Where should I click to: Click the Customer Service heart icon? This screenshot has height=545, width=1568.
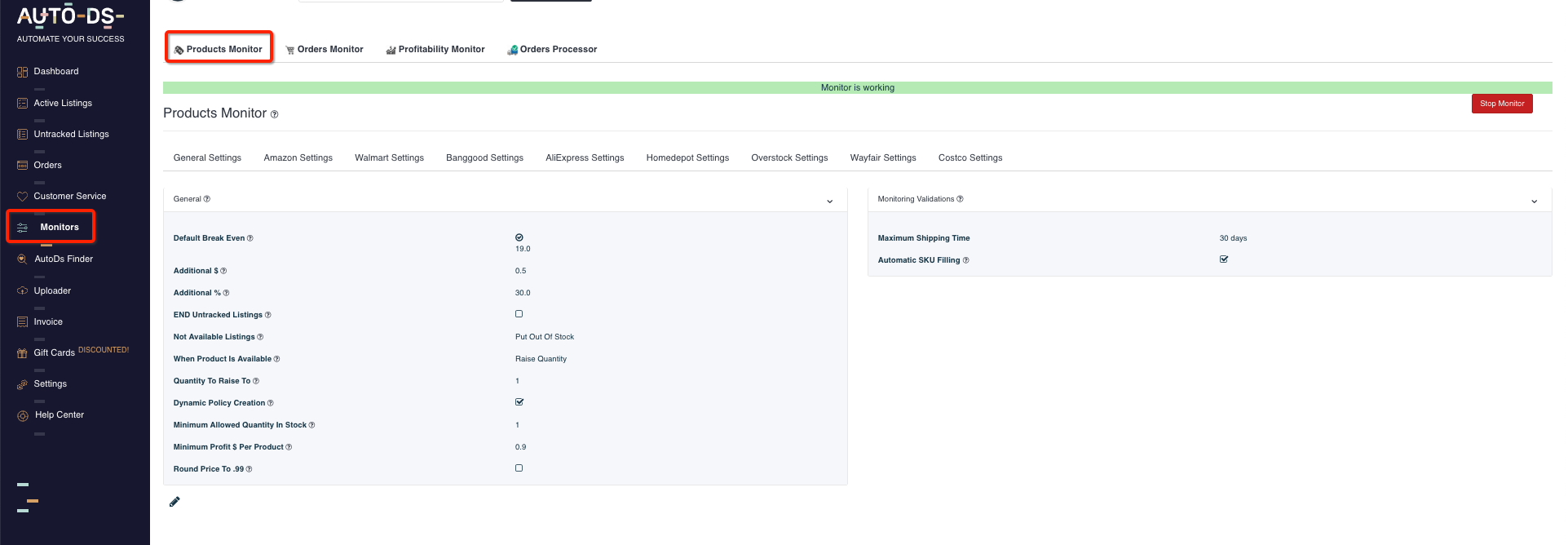pyautogui.click(x=22, y=197)
